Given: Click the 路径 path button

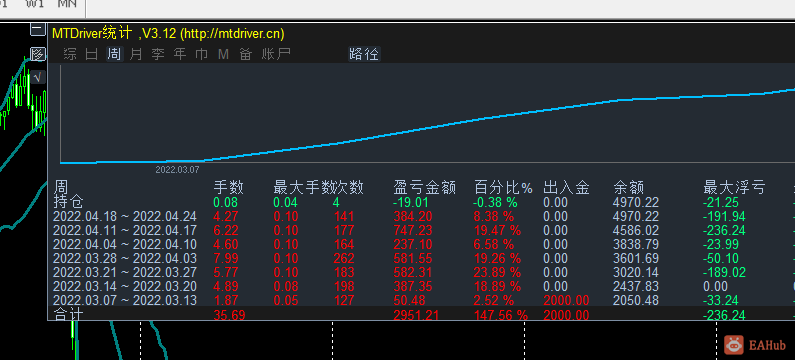Looking at the screenshot, I should point(364,54).
